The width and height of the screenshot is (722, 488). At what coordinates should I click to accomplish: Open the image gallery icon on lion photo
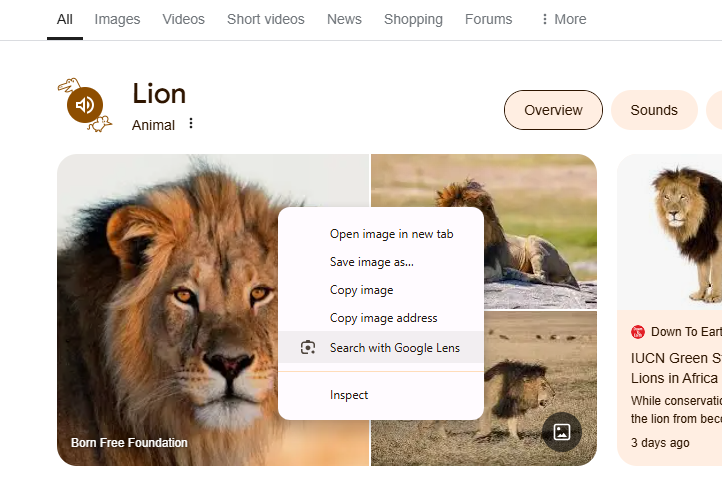pos(562,432)
